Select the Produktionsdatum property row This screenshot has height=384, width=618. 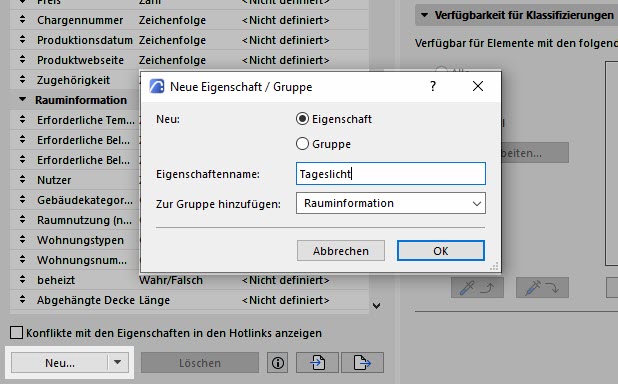(x=189, y=40)
